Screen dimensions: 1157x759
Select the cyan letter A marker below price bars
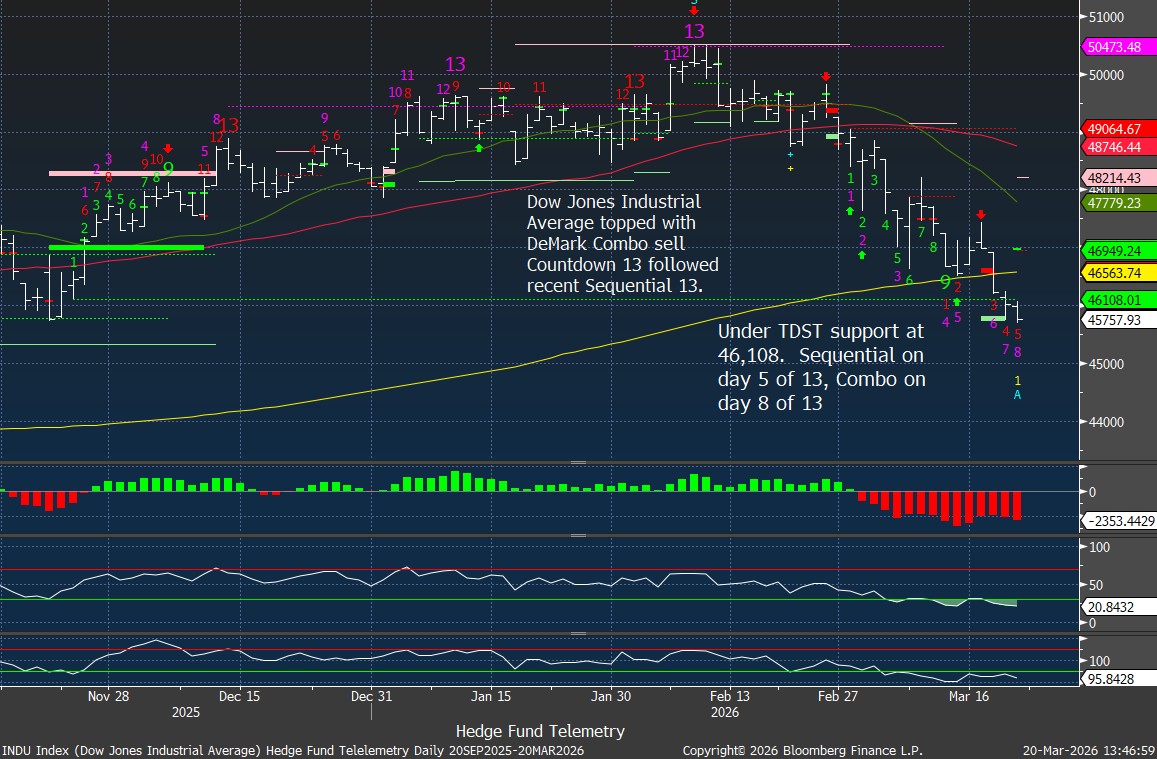pos(1017,395)
